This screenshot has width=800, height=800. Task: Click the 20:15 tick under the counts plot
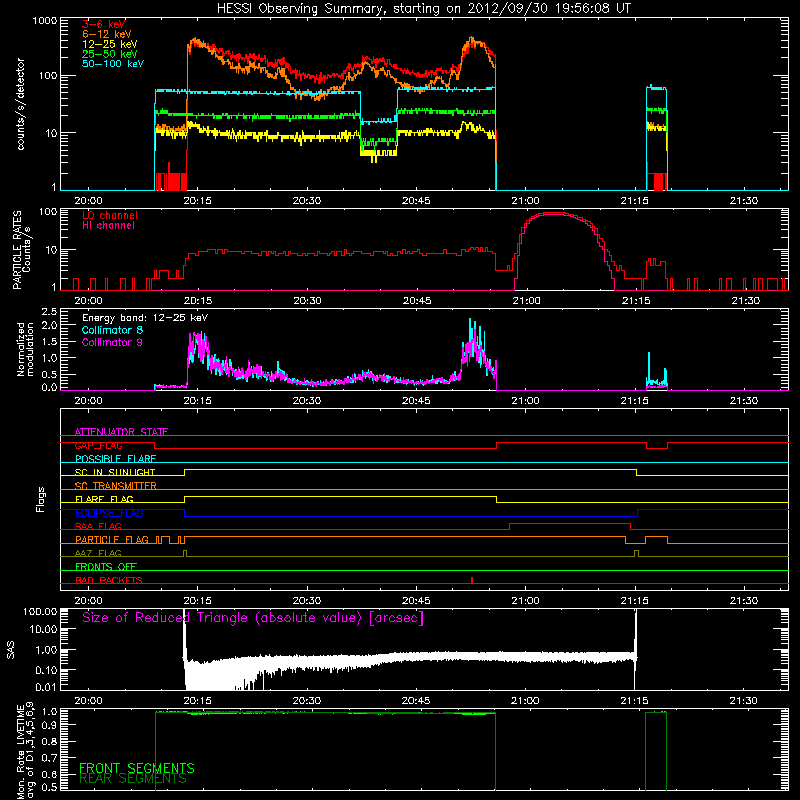197,201
